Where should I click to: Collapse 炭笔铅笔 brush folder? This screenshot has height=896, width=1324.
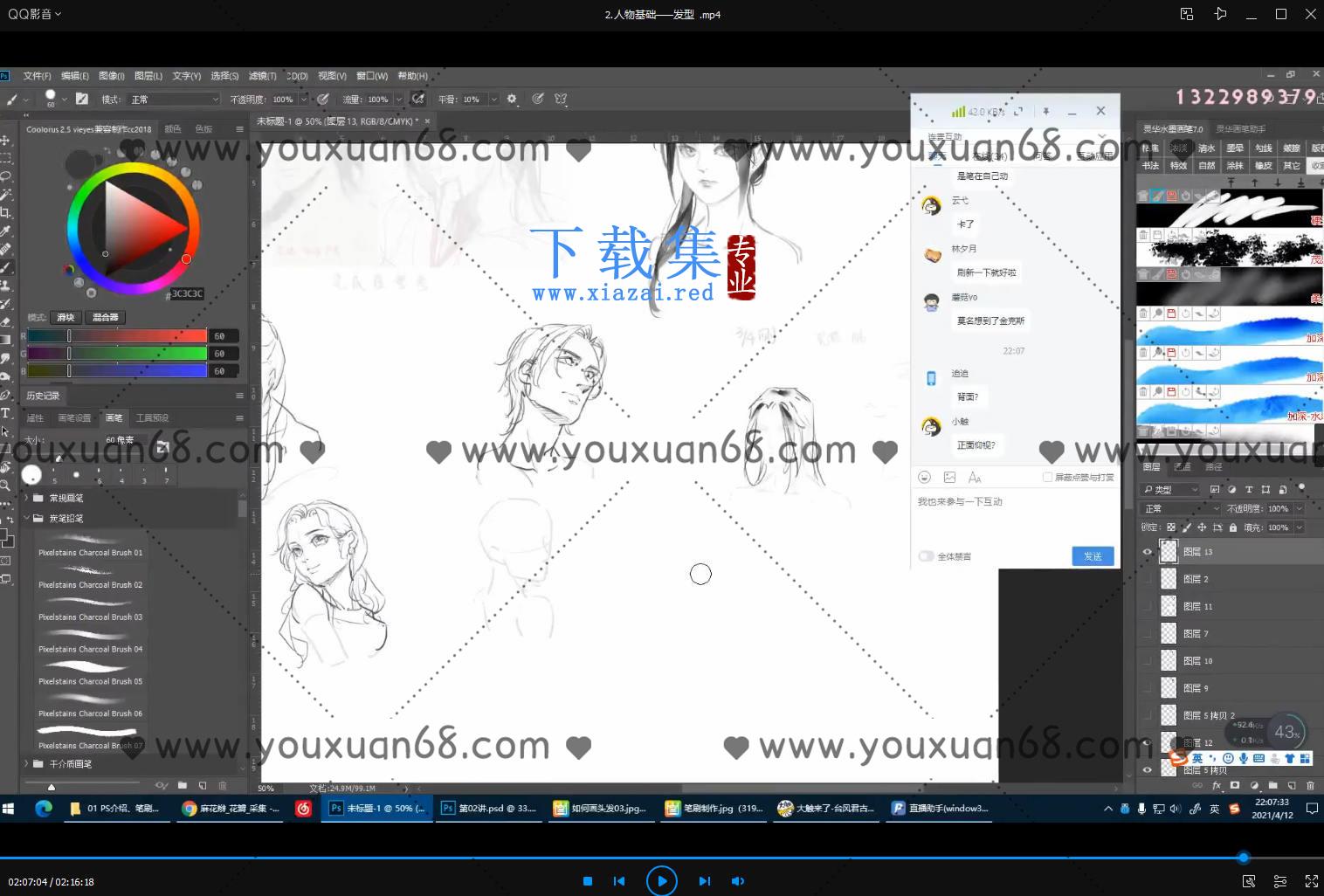click(x=26, y=518)
